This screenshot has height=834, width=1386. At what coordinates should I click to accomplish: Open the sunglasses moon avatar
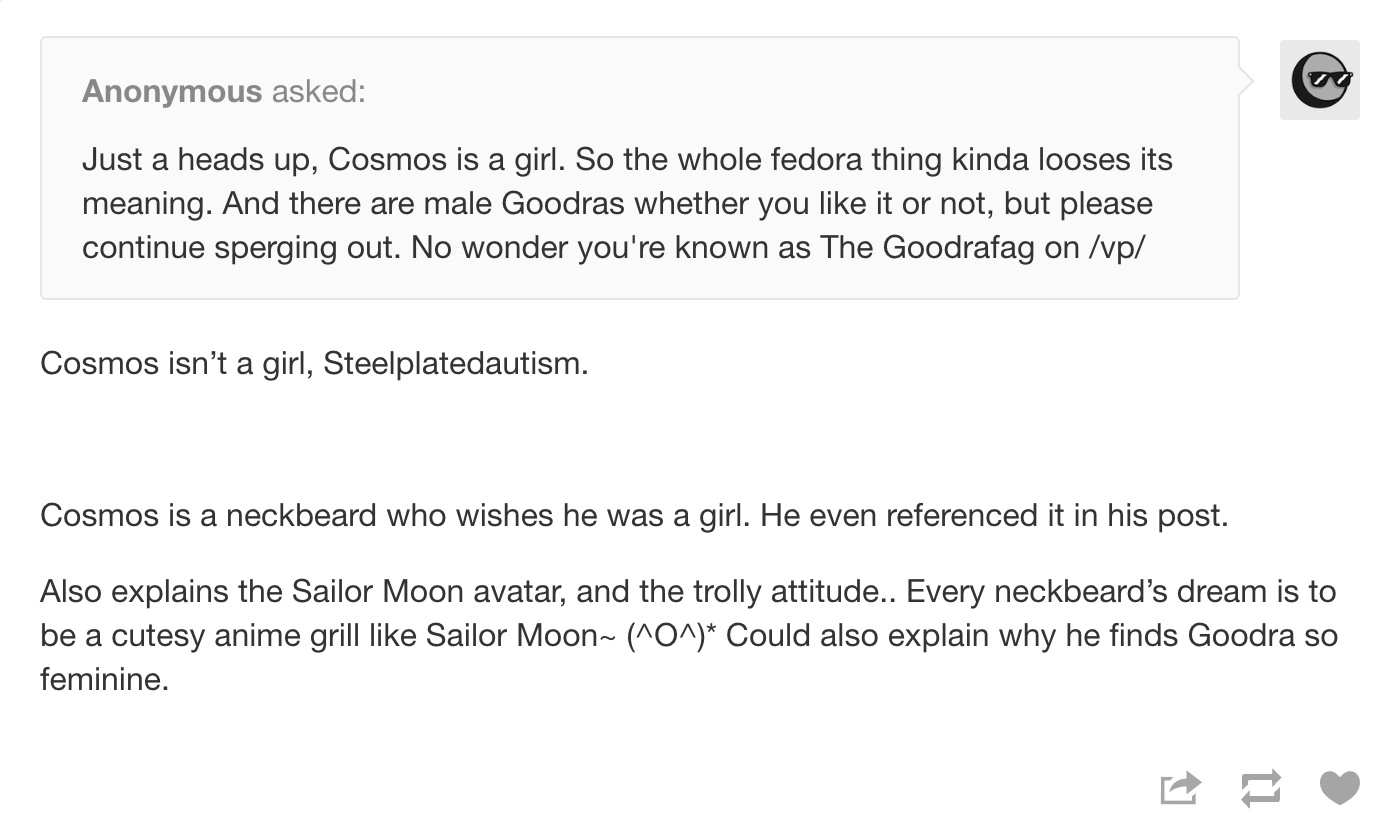1320,80
